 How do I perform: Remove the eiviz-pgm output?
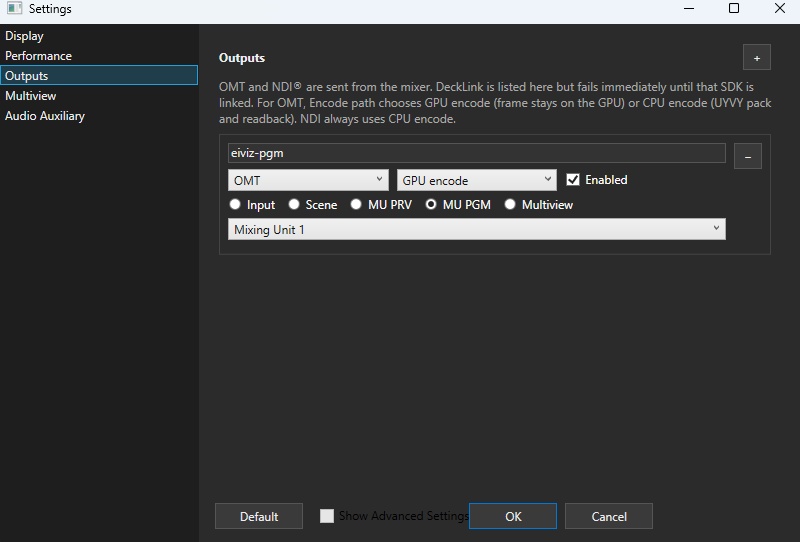[747, 156]
